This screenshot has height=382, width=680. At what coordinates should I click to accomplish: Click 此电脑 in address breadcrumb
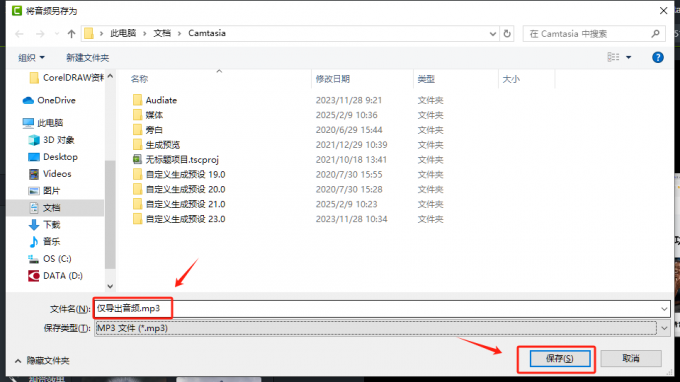coord(123,33)
